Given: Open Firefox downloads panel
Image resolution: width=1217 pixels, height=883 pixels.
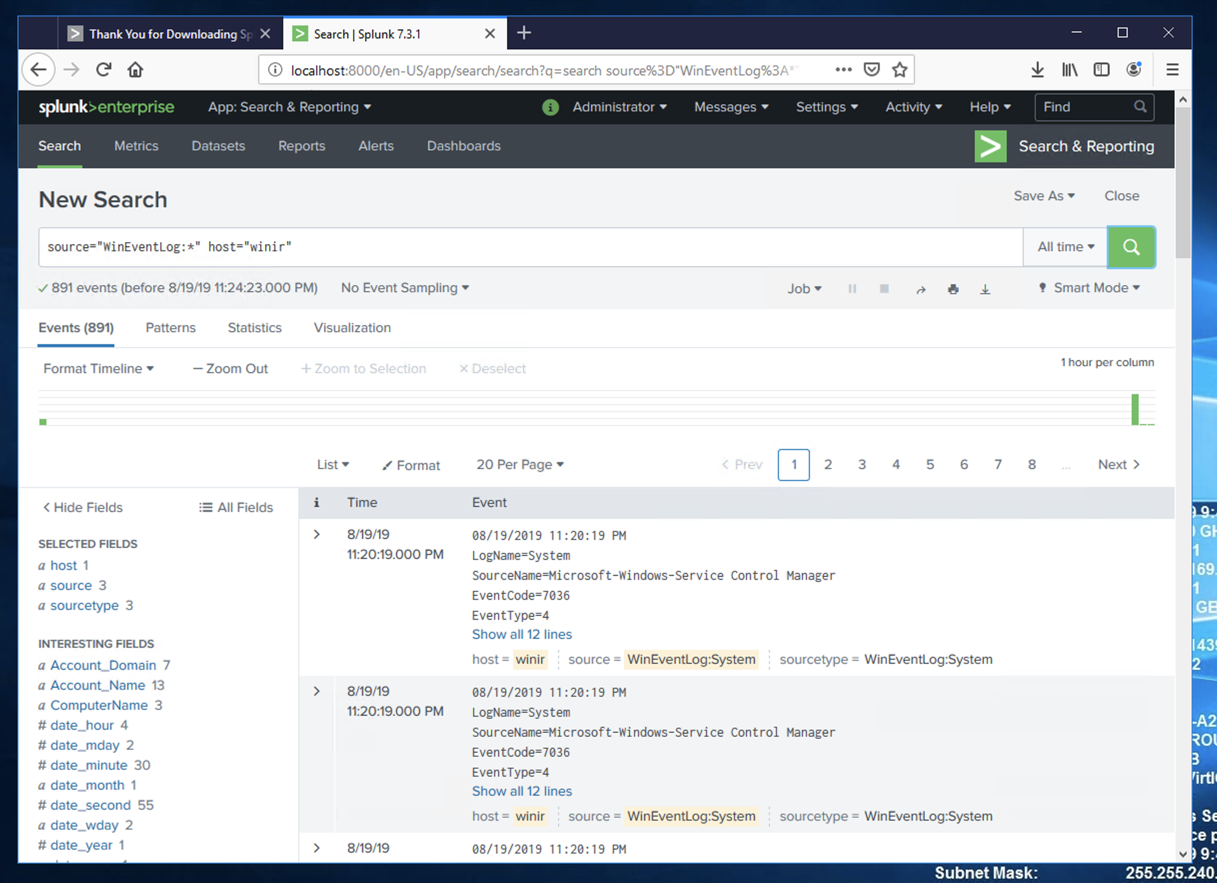Looking at the screenshot, I should point(1037,70).
